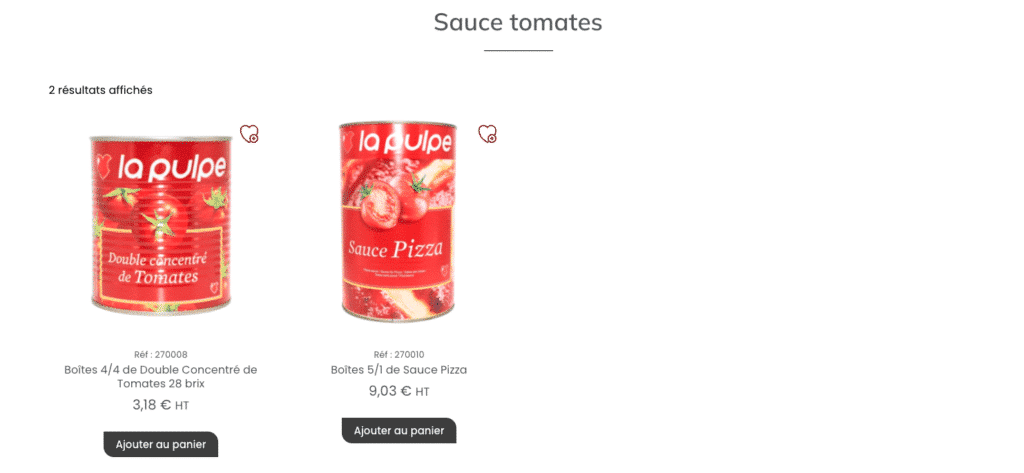Add the 3,18 € product to cart
The height and width of the screenshot is (473, 1024).
pos(161,444)
